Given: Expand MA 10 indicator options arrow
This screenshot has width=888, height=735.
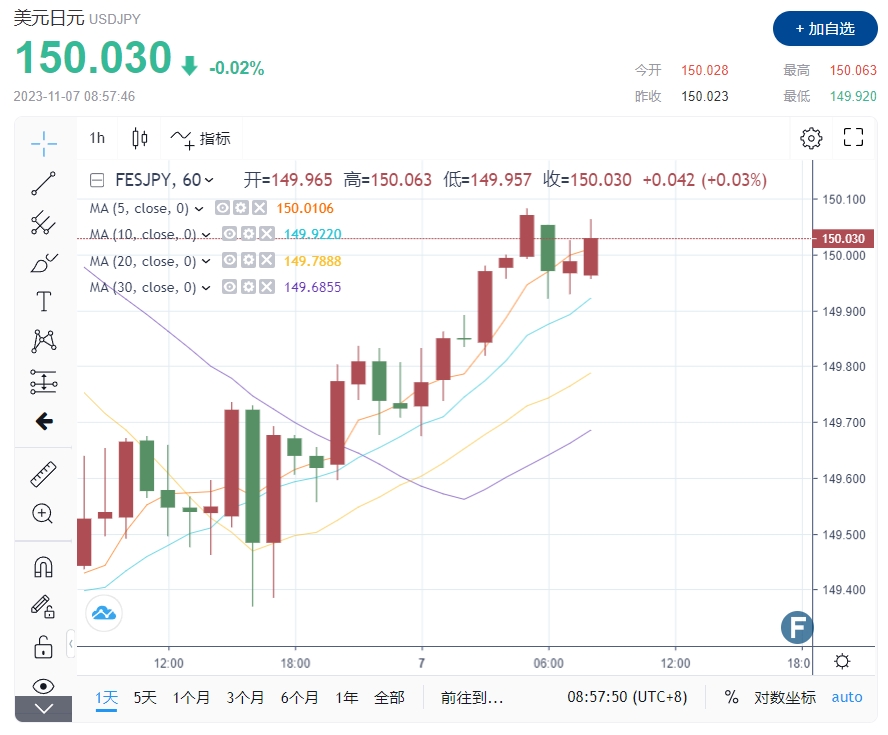Looking at the screenshot, I should click(206, 235).
